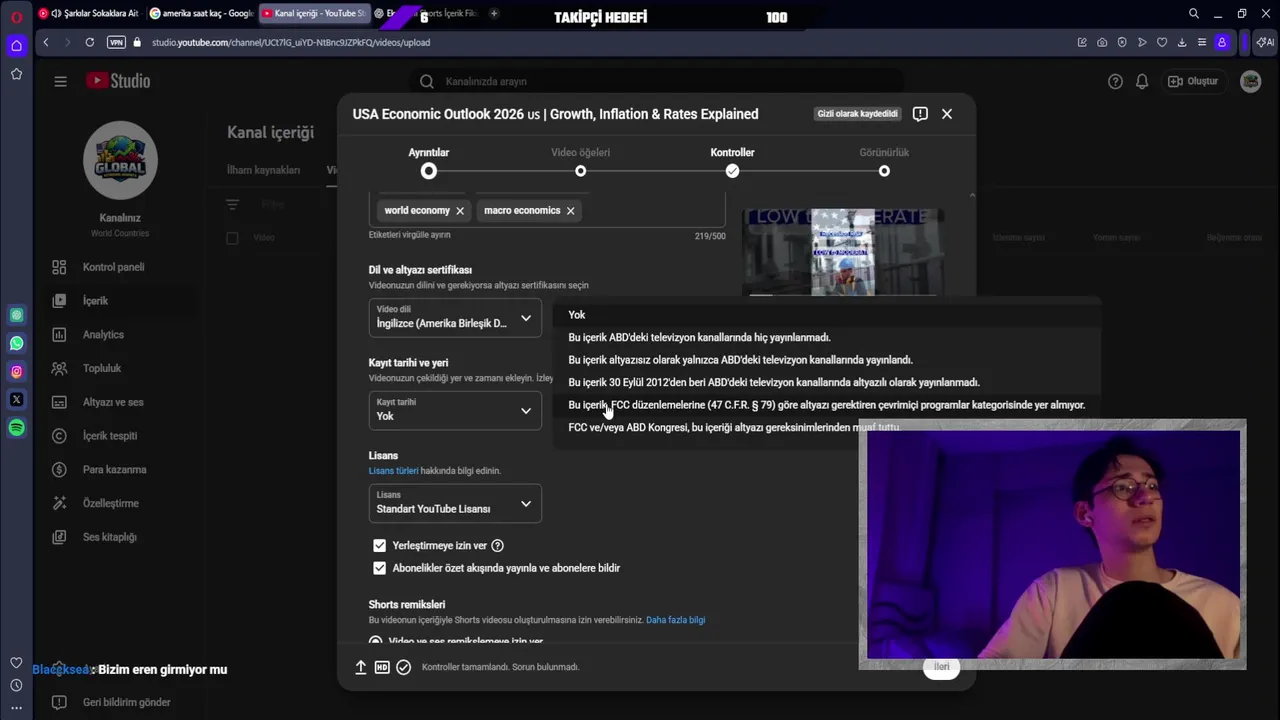The image size is (1280, 720).
Task: Go to Kontroller step
Action: point(732,163)
